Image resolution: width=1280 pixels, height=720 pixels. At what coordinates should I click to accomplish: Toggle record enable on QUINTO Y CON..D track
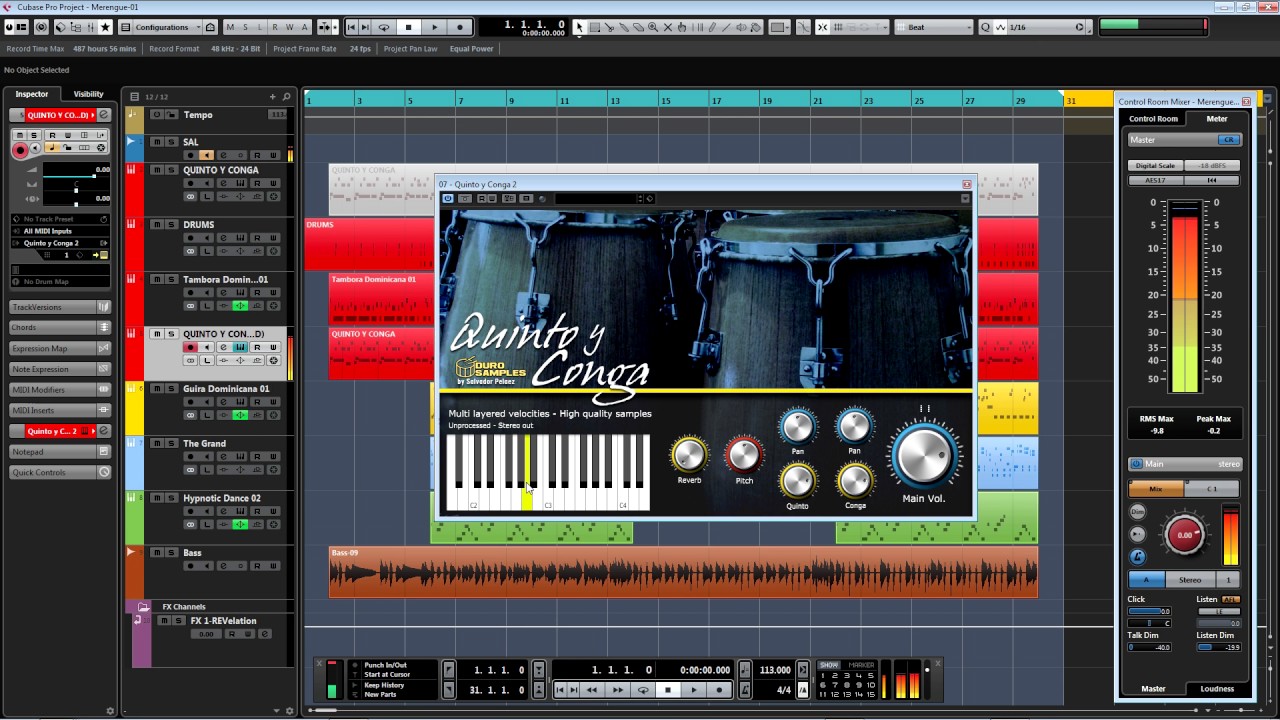coord(190,347)
